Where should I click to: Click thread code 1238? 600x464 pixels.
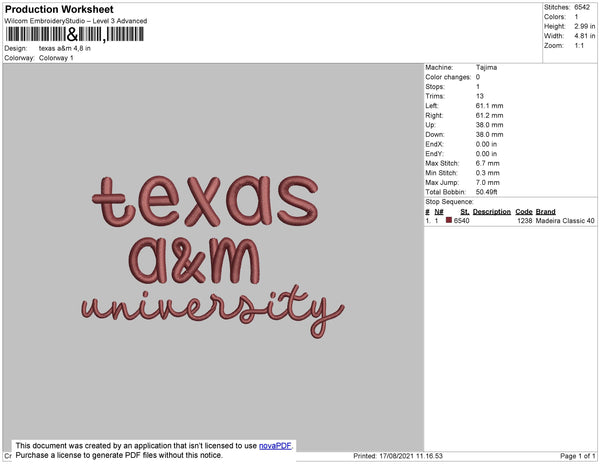525,221
